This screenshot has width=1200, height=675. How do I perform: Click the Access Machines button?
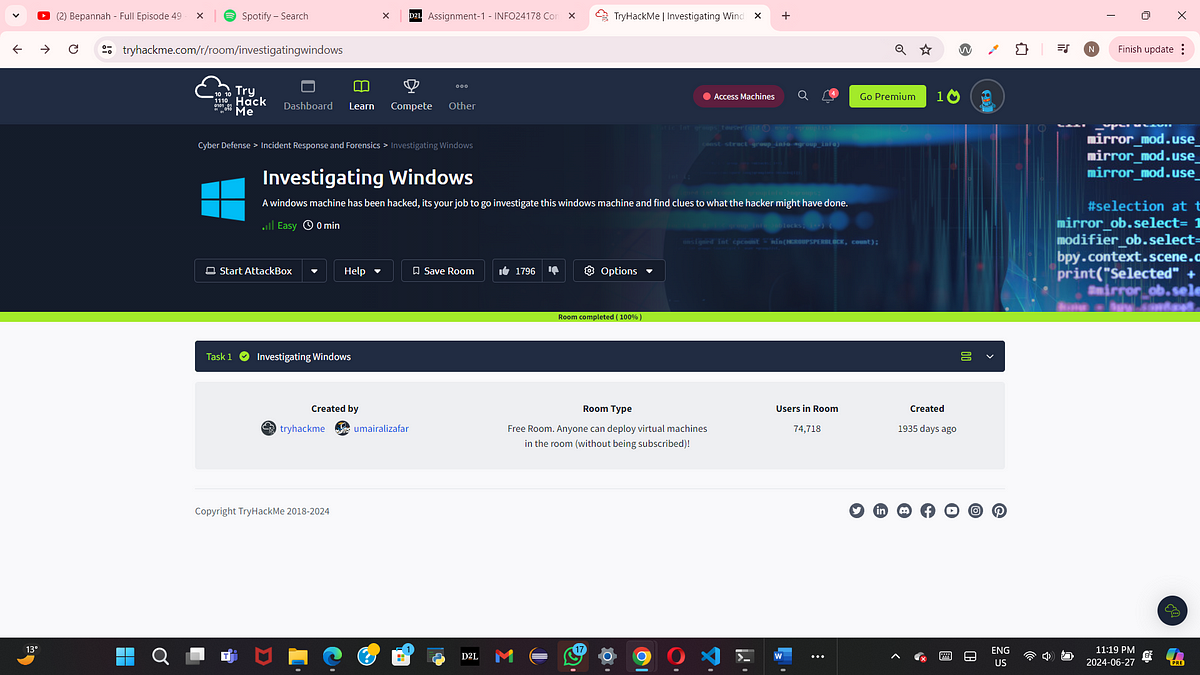coord(738,96)
